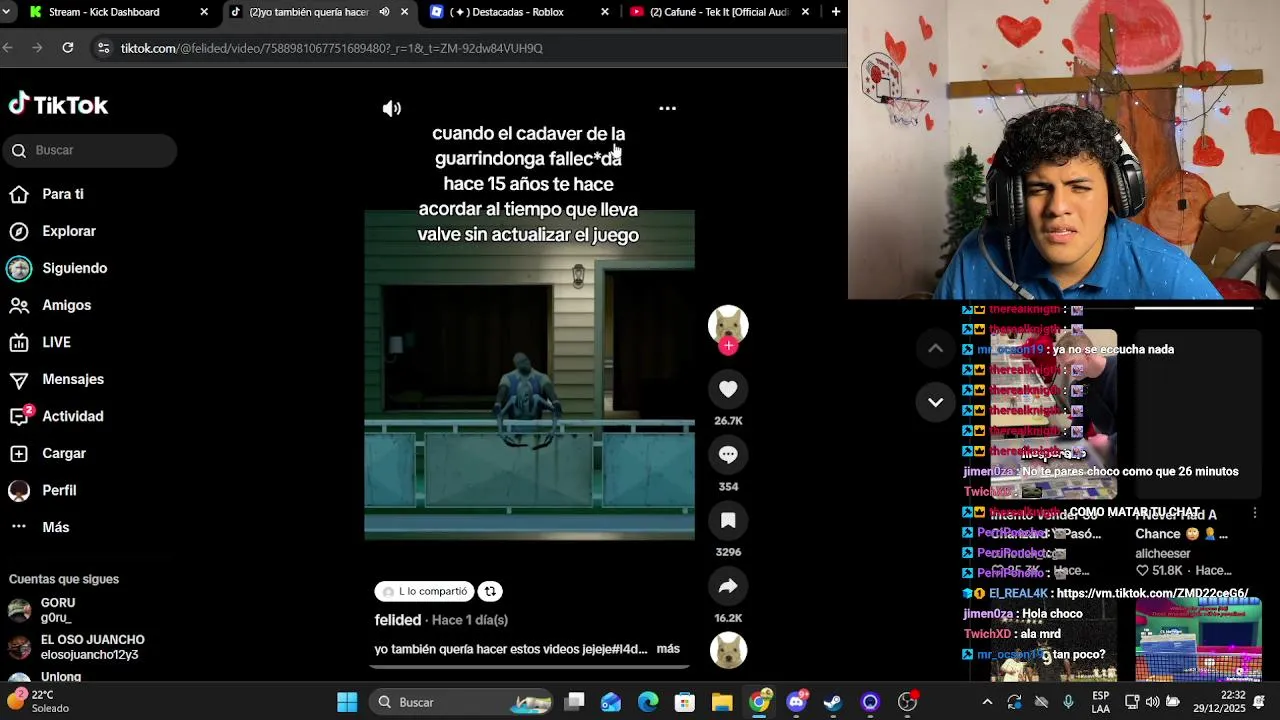Click the tiktok.com address bar URL
The height and width of the screenshot is (720, 1280).
click(x=331, y=48)
